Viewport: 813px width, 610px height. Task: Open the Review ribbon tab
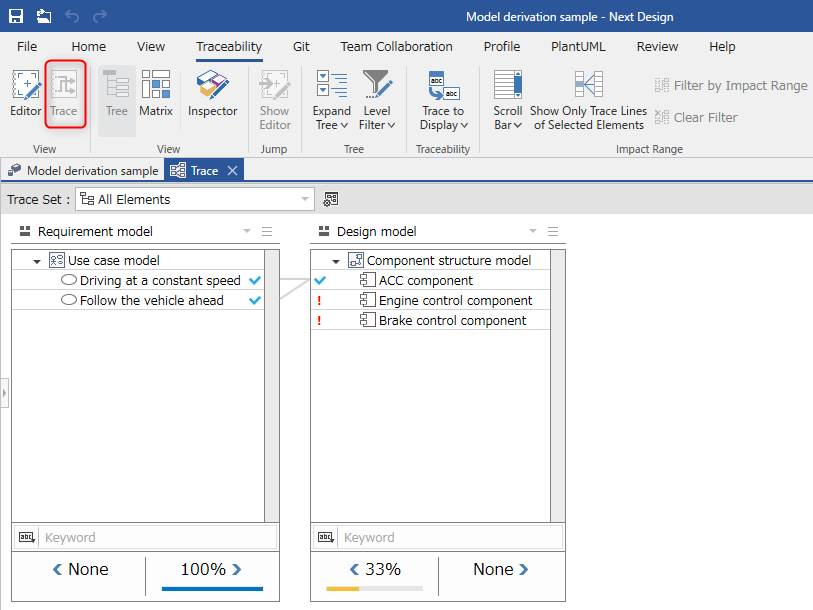(x=657, y=47)
